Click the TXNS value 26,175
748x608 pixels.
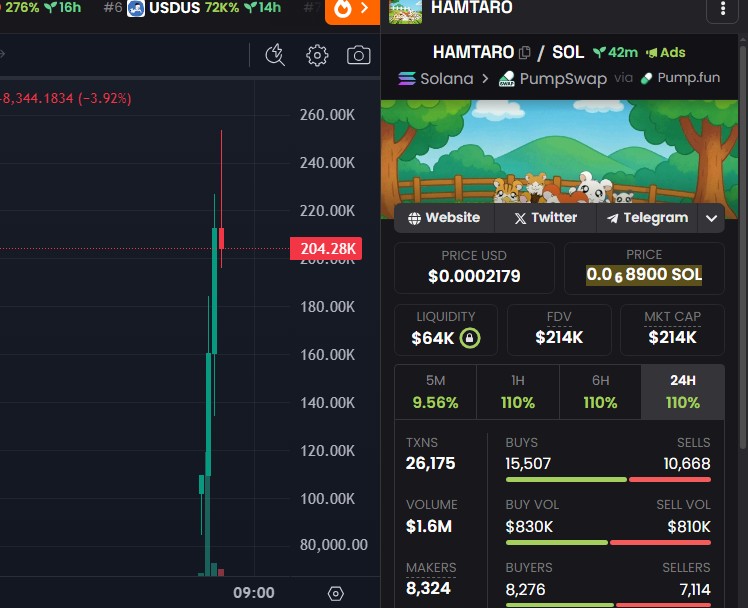tap(430, 464)
